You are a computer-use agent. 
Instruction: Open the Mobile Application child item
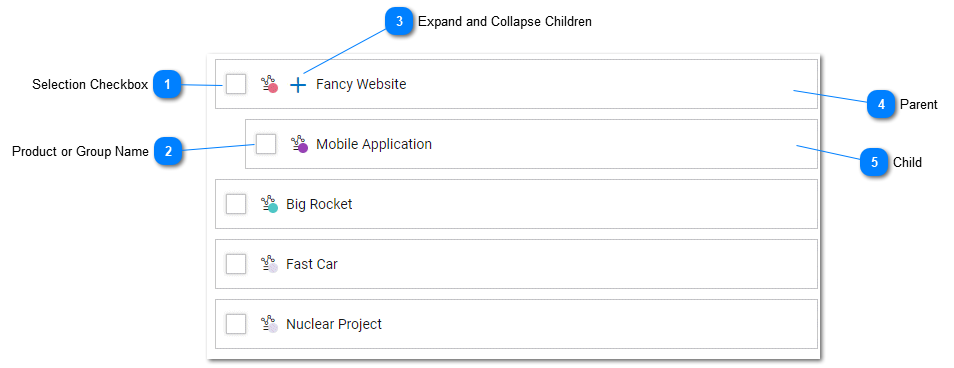pyautogui.click(x=531, y=144)
